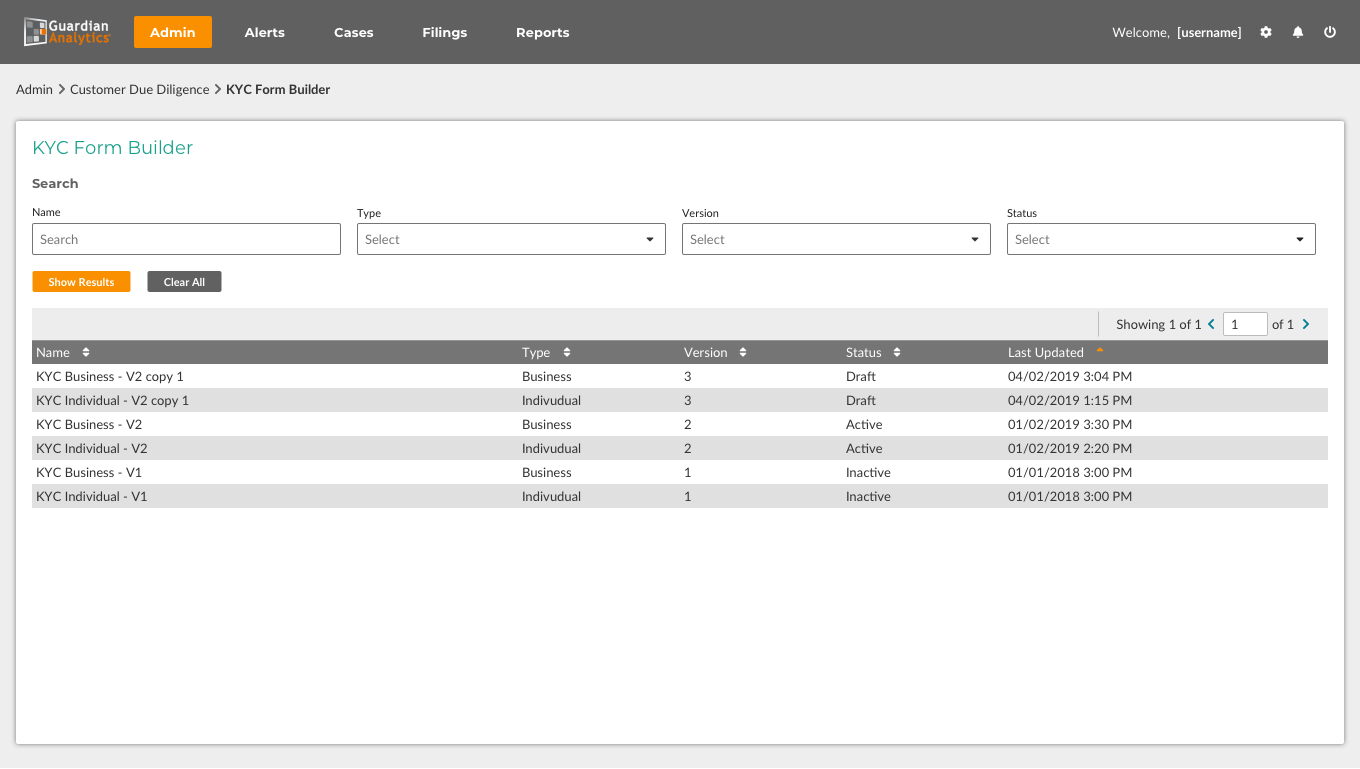
Task: Click the Show Results button
Action: 81,282
